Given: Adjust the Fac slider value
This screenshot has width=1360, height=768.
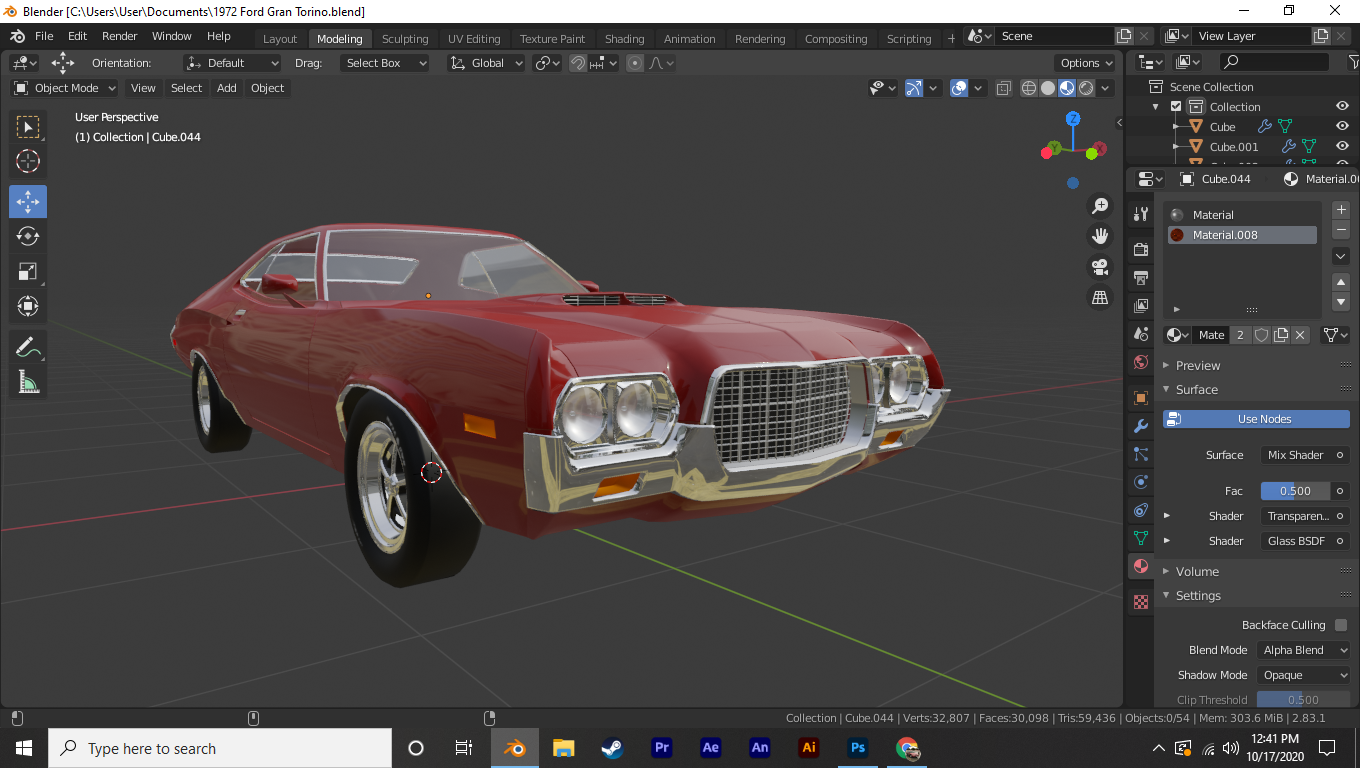Looking at the screenshot, I should [x=1295, y=491].
